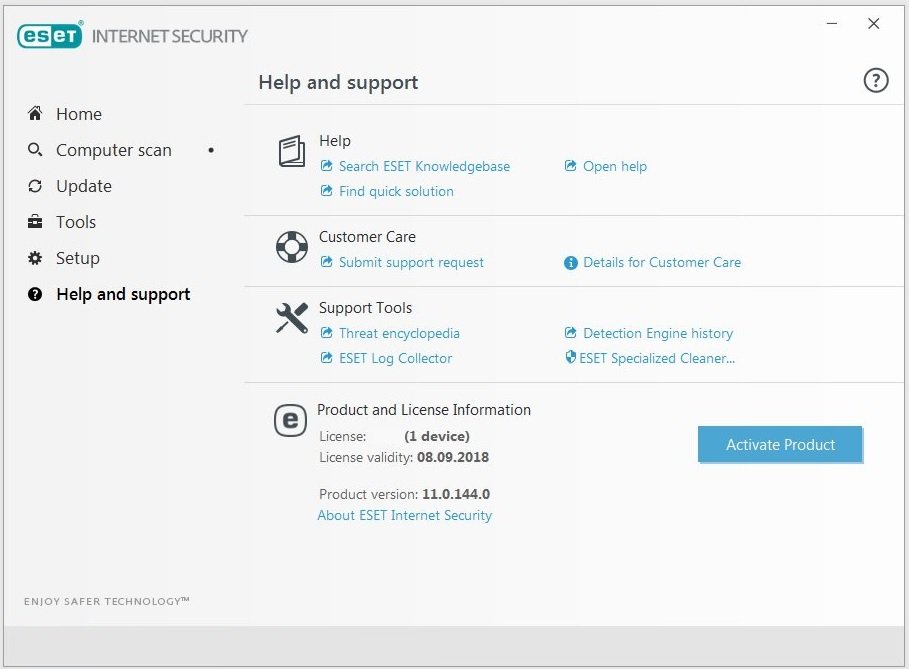Click the Setup gear icon
This screenshot has width=909, height=669.
[x=35, y=258]
